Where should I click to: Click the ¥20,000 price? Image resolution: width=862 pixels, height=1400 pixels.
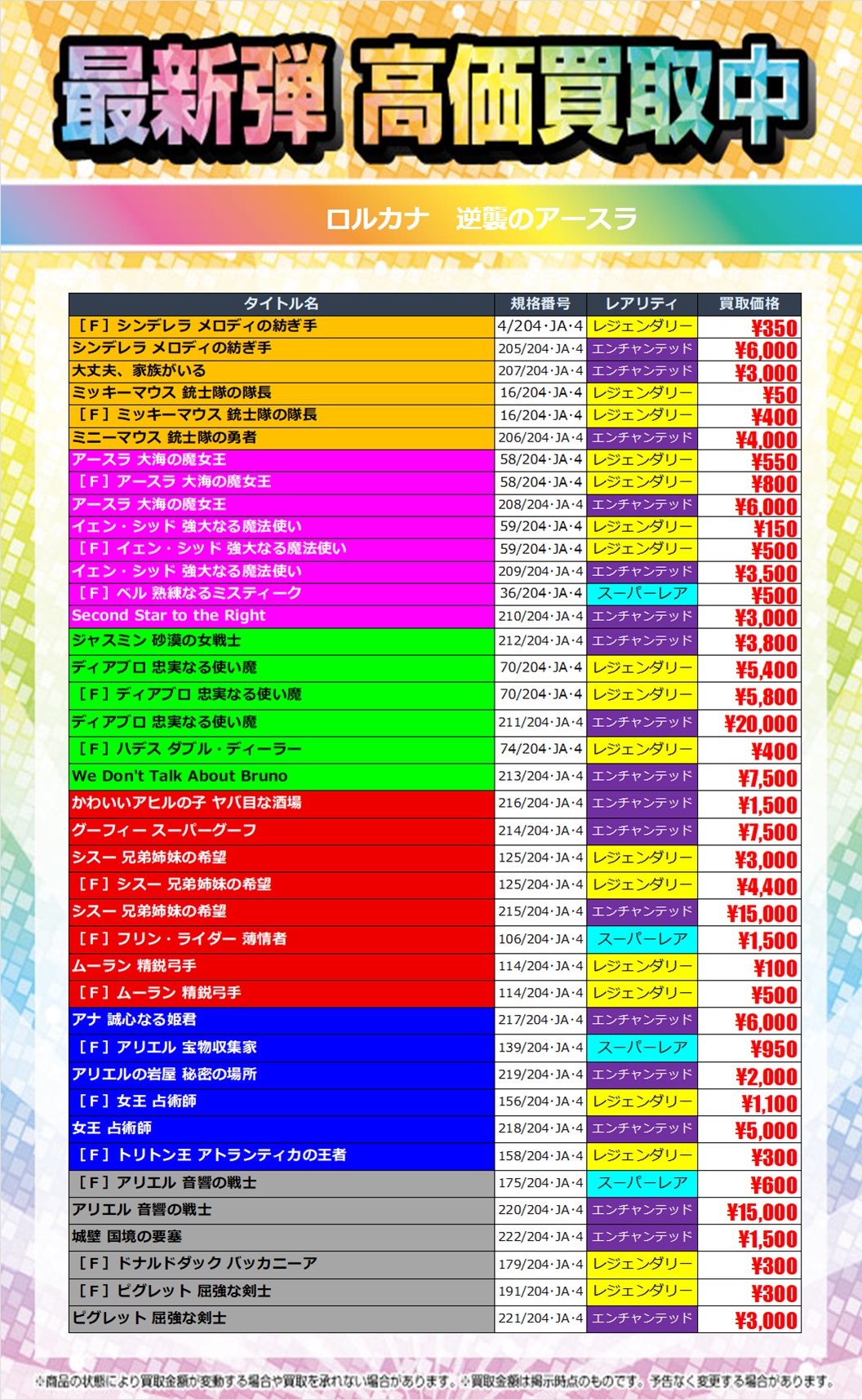point(761,724)
